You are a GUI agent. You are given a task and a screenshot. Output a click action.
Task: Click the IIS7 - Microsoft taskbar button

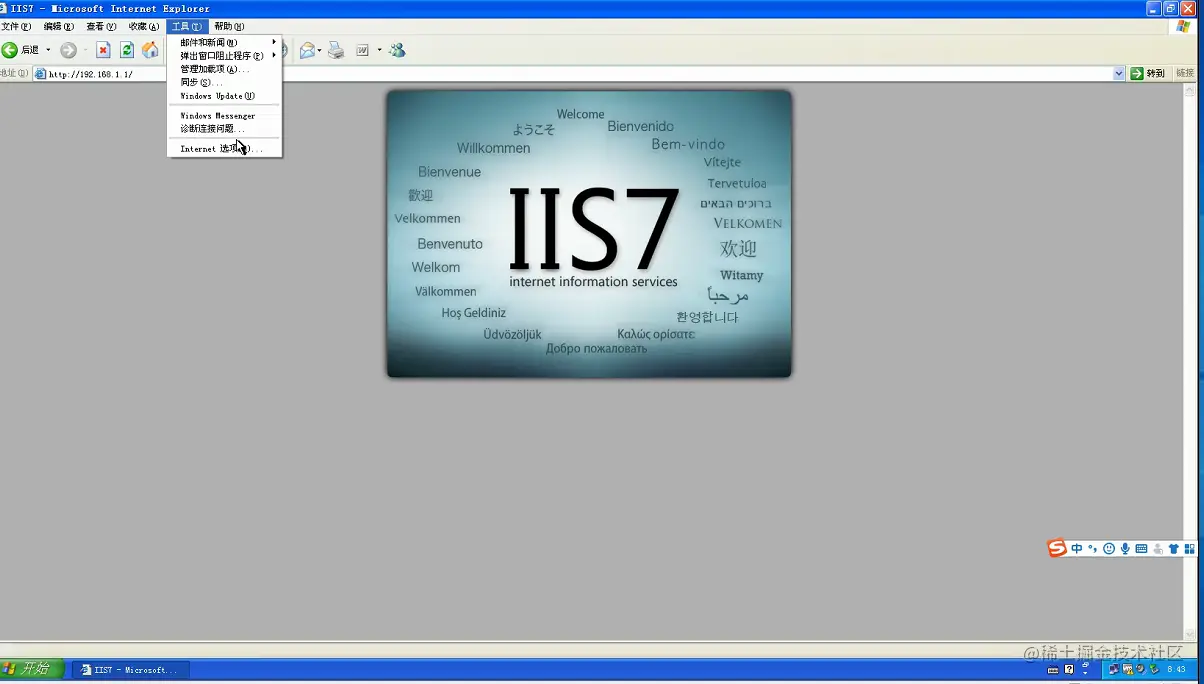point(131,670)
